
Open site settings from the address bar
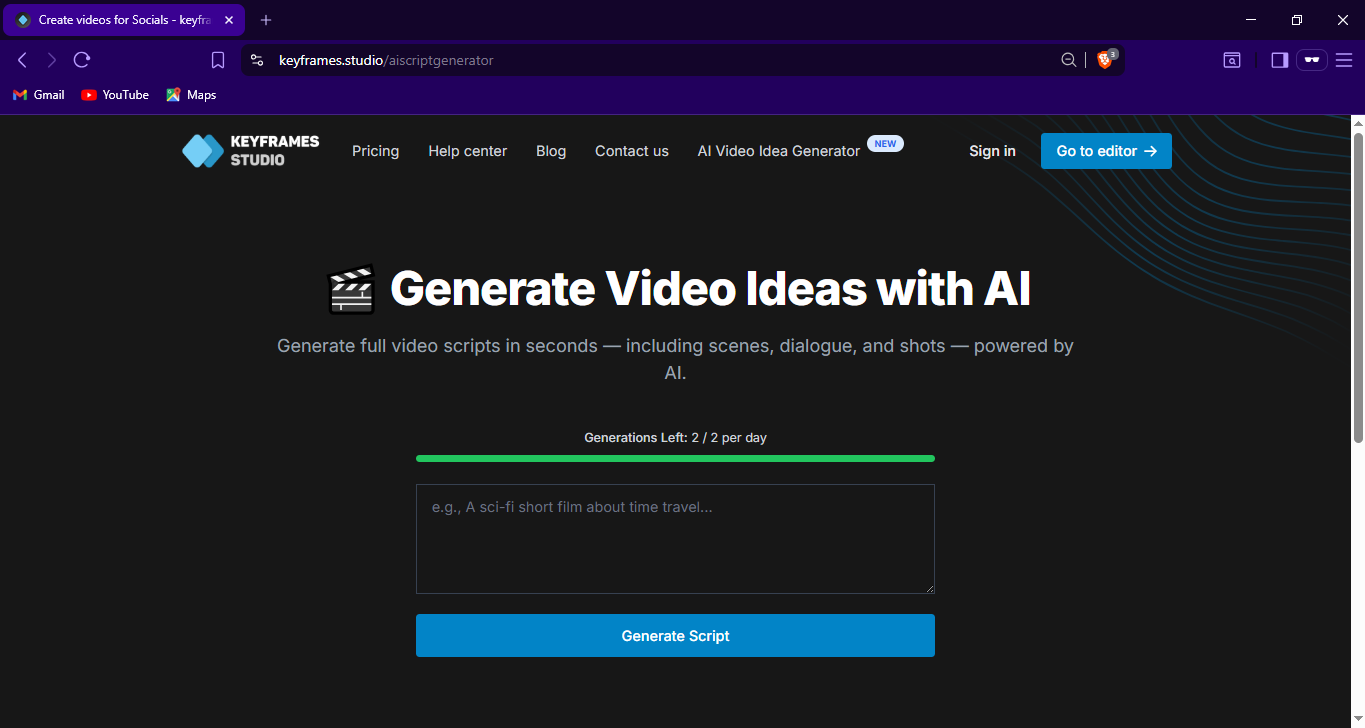[257, 60]
